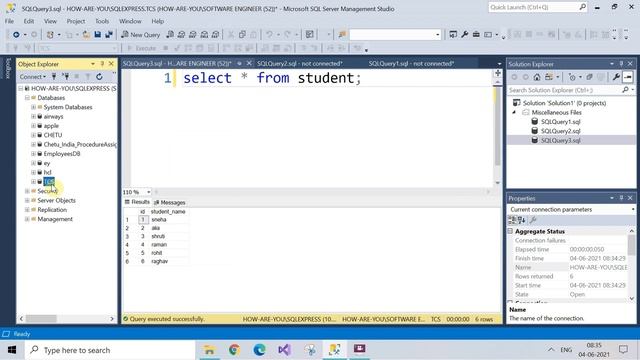Image resolution: width=640 pixels, height=360 pixels.
Task: Click the Execute query button
Action: (142, 48)
